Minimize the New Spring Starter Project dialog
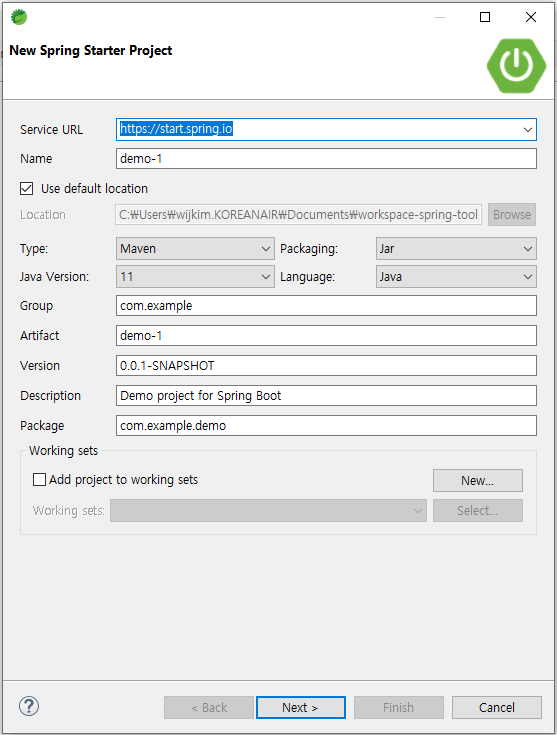This screenshot has width=557, height=735. click(440, 17)
